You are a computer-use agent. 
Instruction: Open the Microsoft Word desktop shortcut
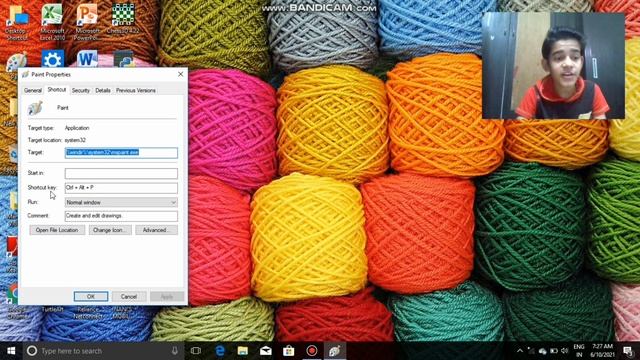coord(87,59)
